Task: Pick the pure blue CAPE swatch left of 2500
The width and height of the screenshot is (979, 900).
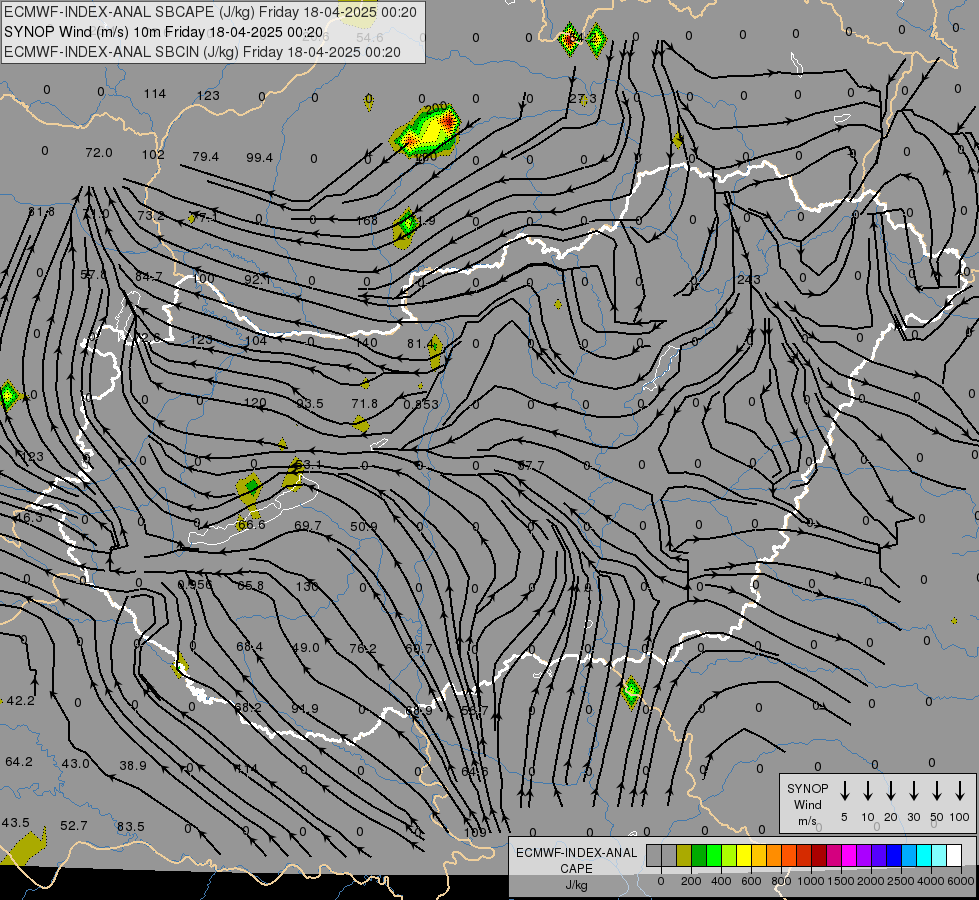Action: pos(894,855)
